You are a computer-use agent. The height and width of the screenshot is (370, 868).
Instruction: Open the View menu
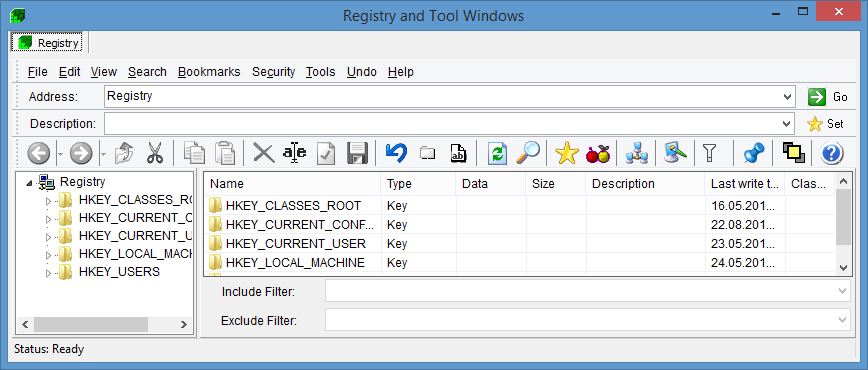(104, 72)
